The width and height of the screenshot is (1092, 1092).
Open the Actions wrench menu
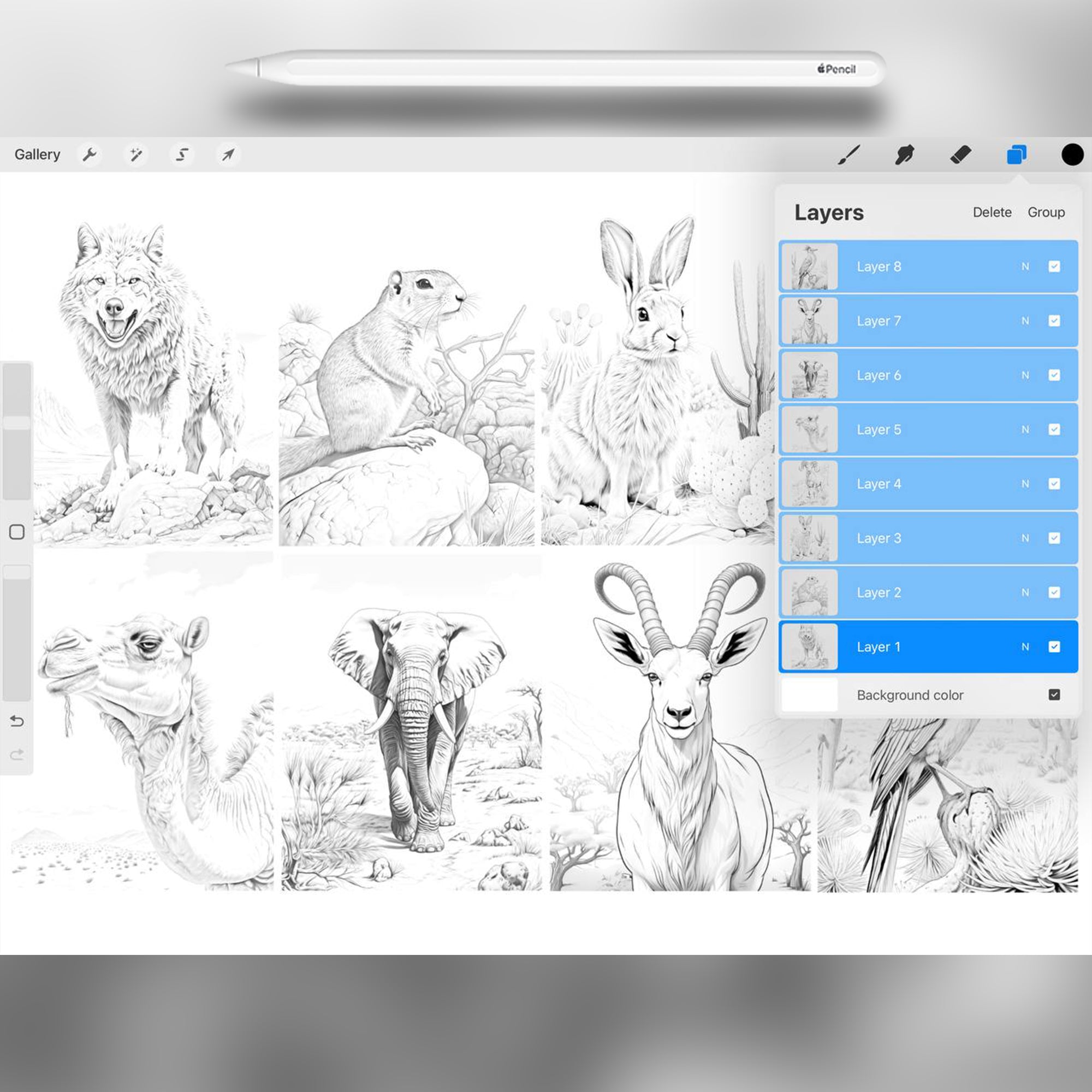tap(91, 155)
